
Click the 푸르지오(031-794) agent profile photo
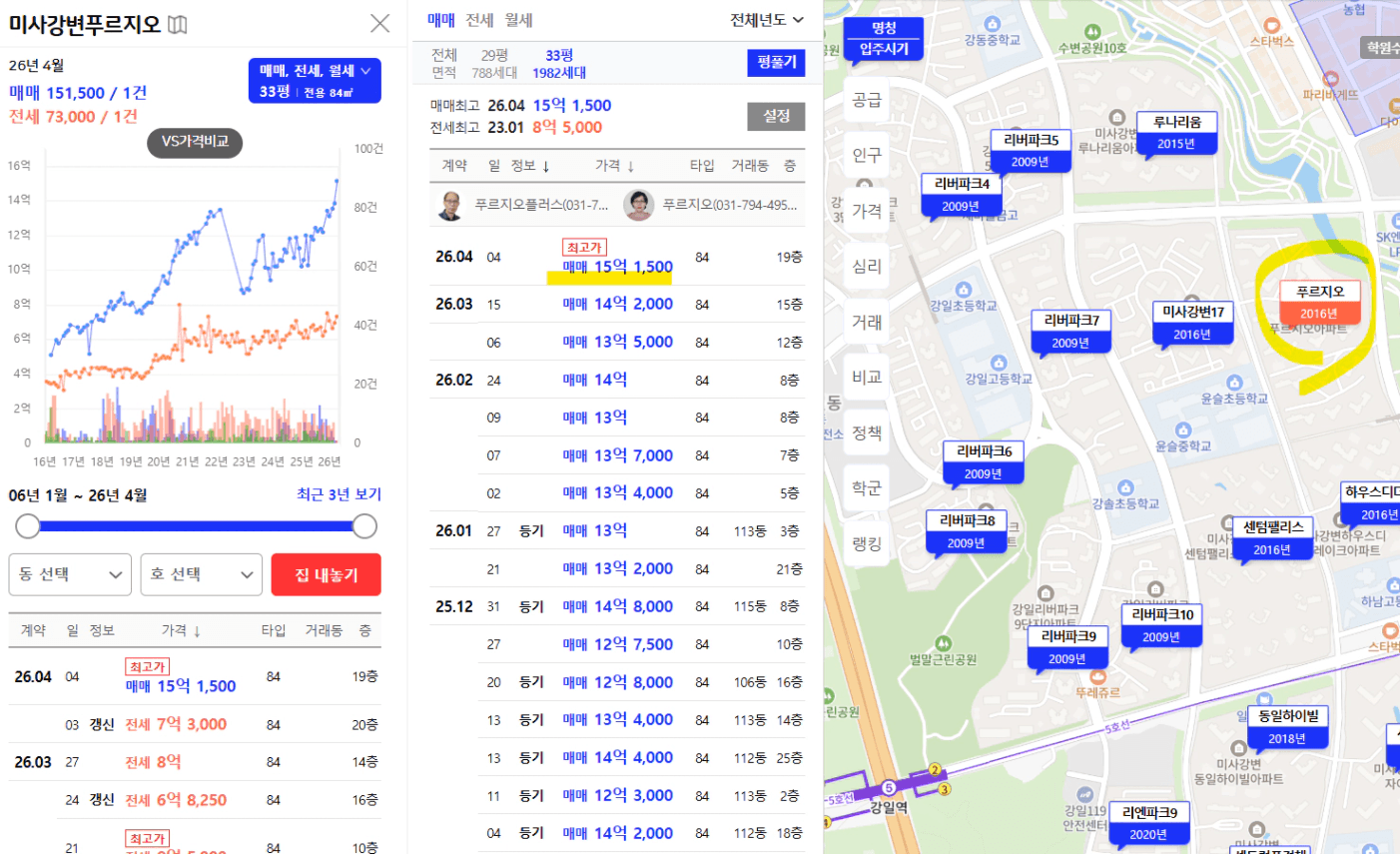(638, 206)
